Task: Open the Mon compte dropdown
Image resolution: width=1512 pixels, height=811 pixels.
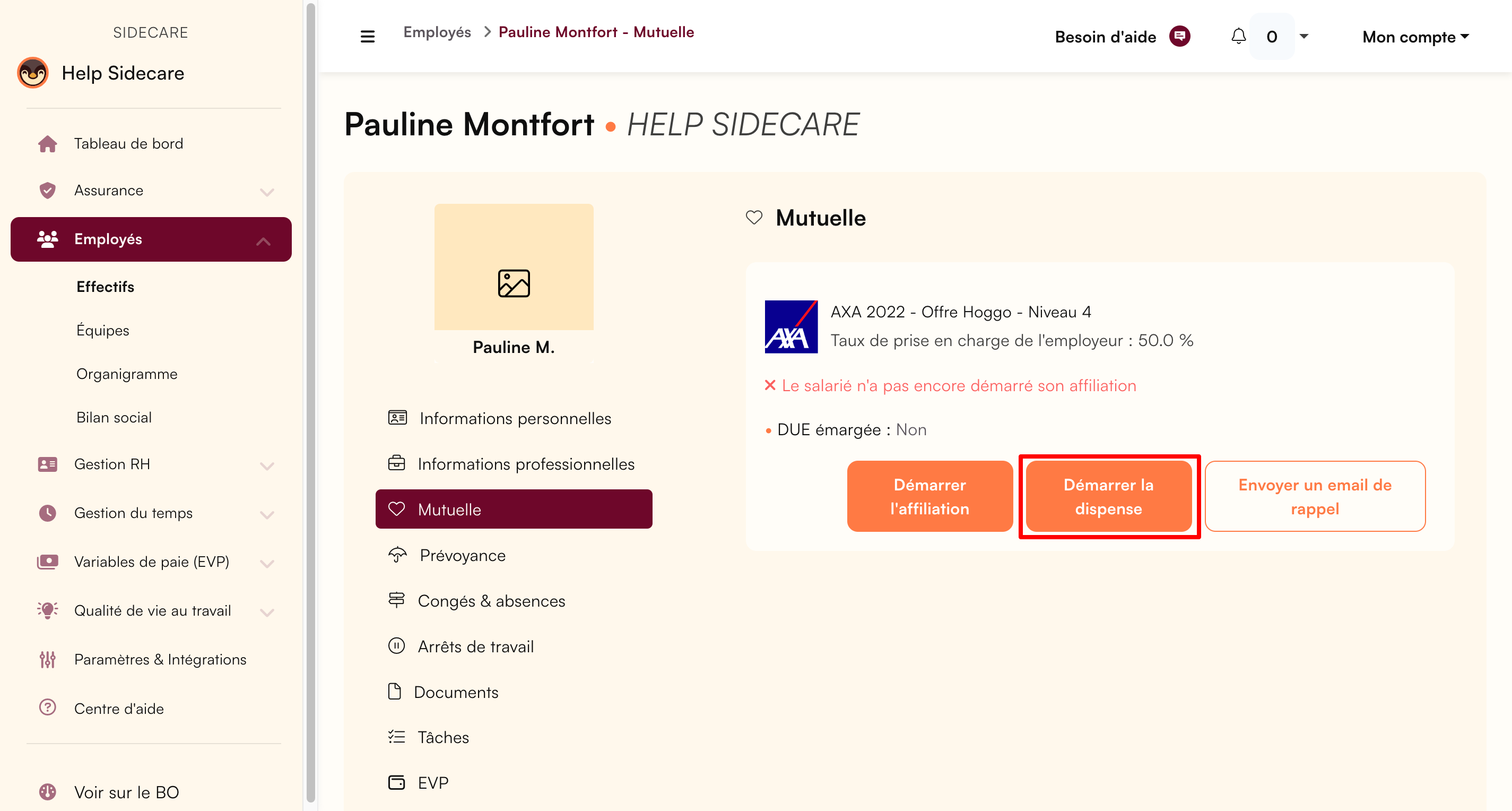Action: [x=1414, y=37]
